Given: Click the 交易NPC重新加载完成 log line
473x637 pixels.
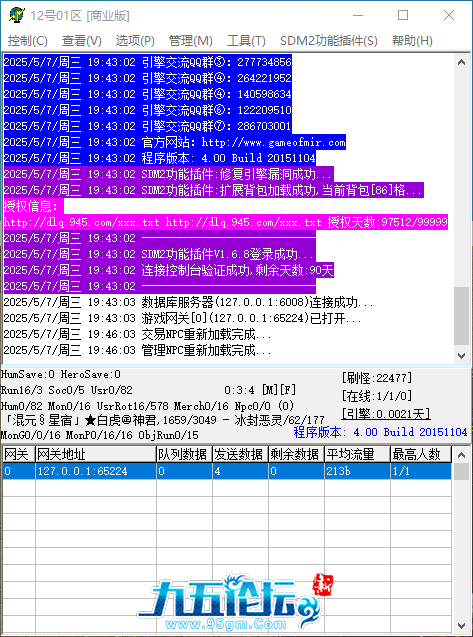Looking at the screenshot, I should coord(137,334).
